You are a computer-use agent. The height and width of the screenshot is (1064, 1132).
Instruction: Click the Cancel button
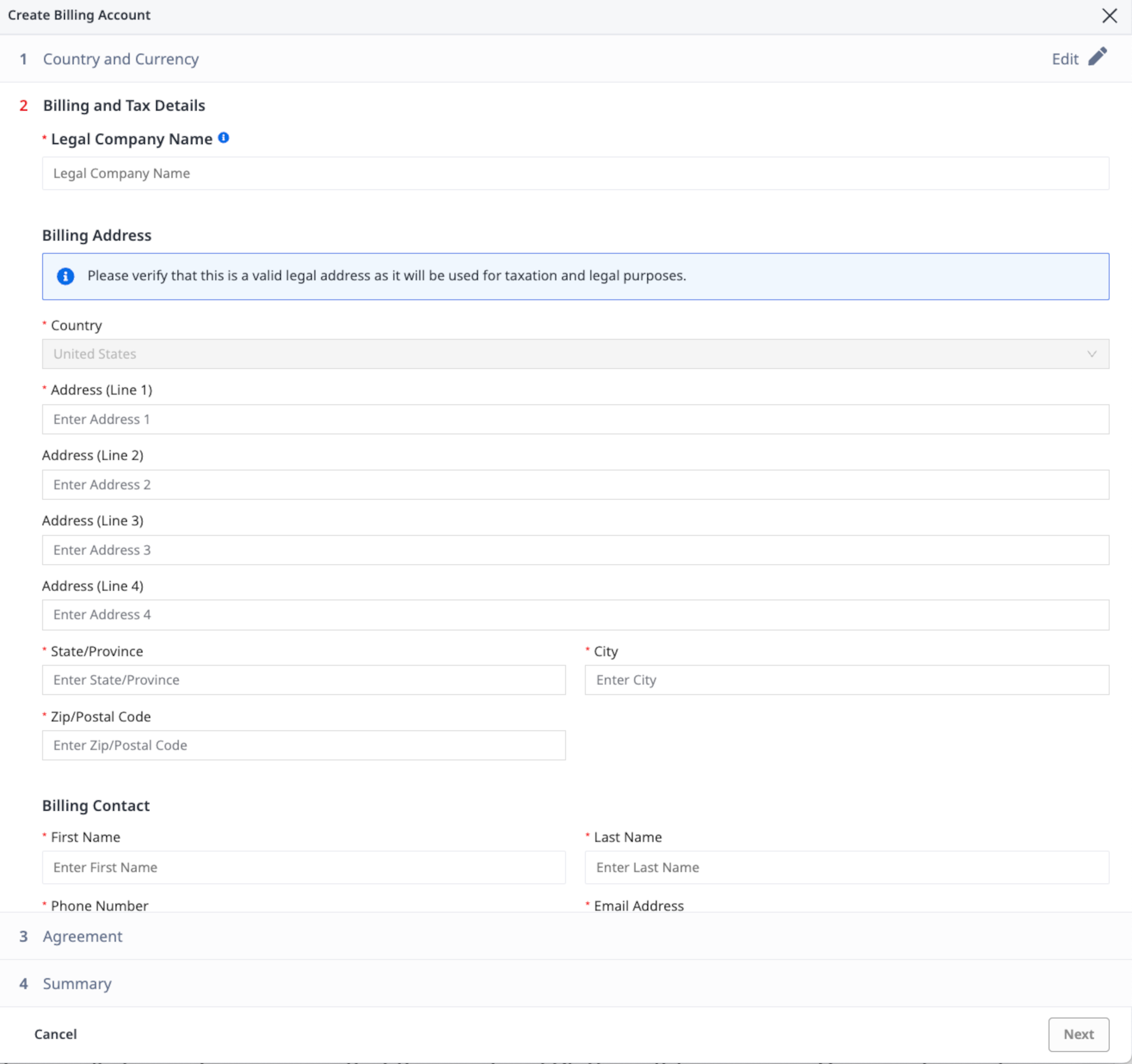[x=55, y=1034]
